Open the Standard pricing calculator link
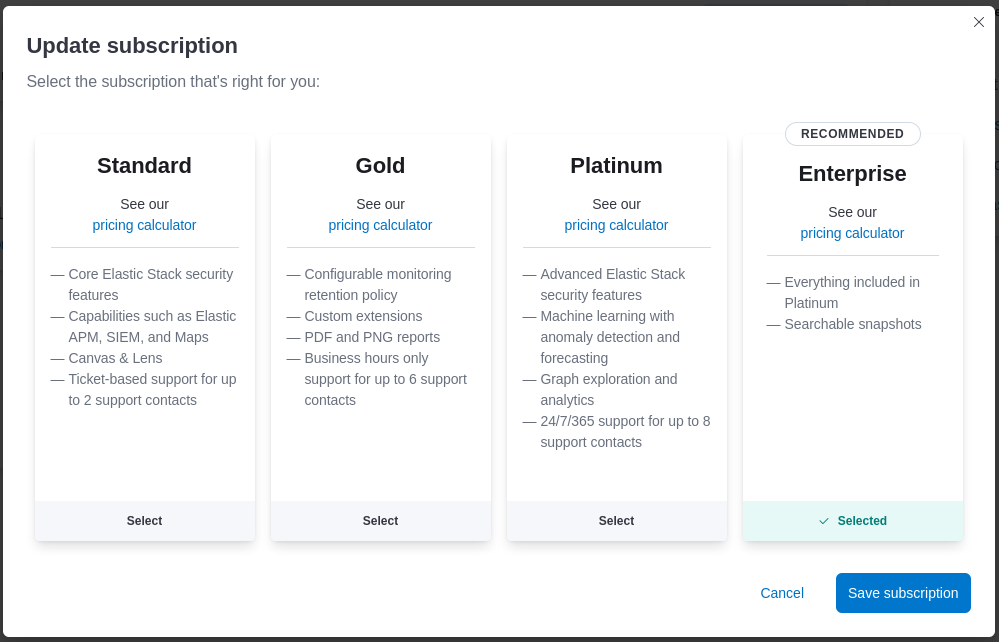 (x=144, y=225)
